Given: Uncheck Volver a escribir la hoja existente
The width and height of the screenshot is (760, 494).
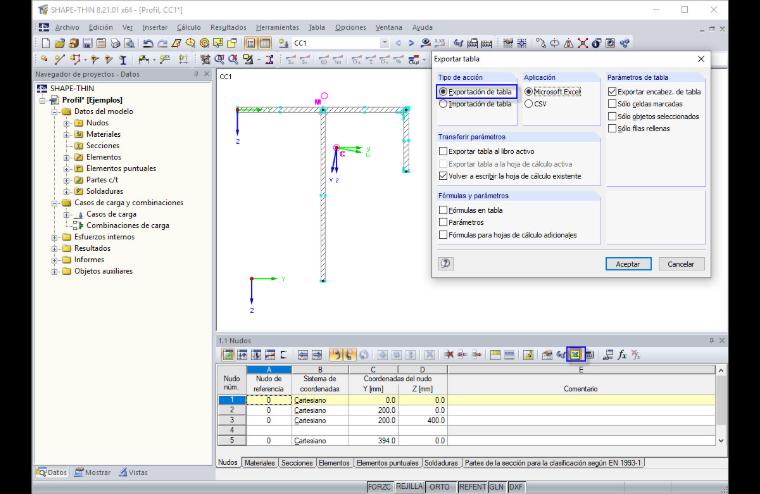Looking at the screenshot, I should (x=443, y=176).
